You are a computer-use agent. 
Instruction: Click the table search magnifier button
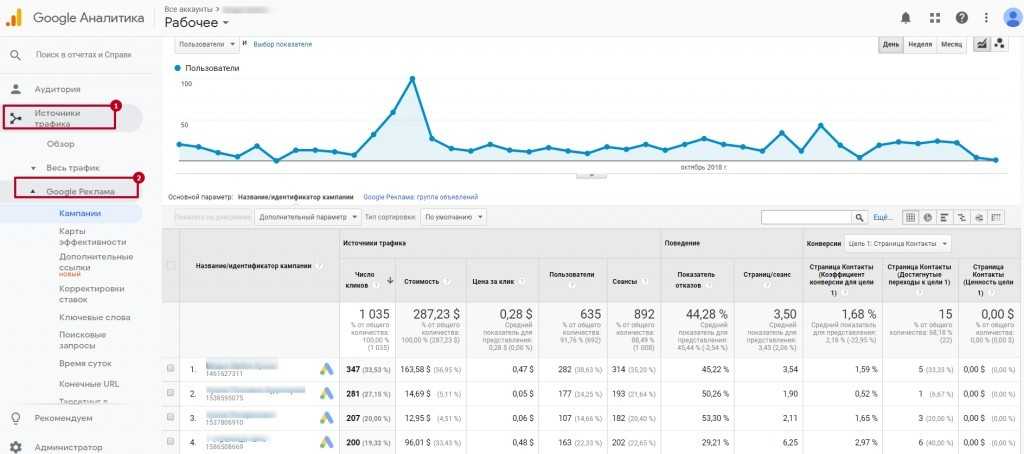859,217
